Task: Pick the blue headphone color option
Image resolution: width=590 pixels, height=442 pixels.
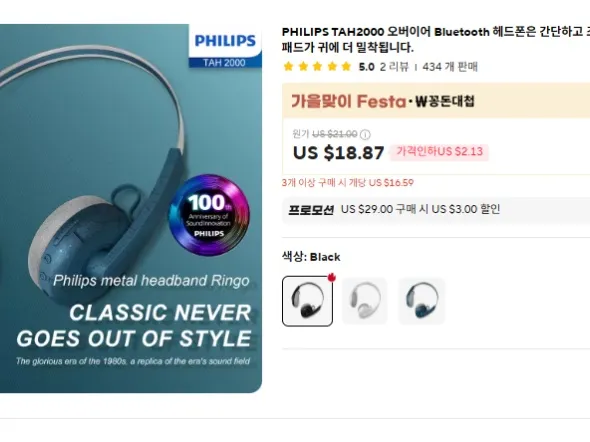Action: 422,301
